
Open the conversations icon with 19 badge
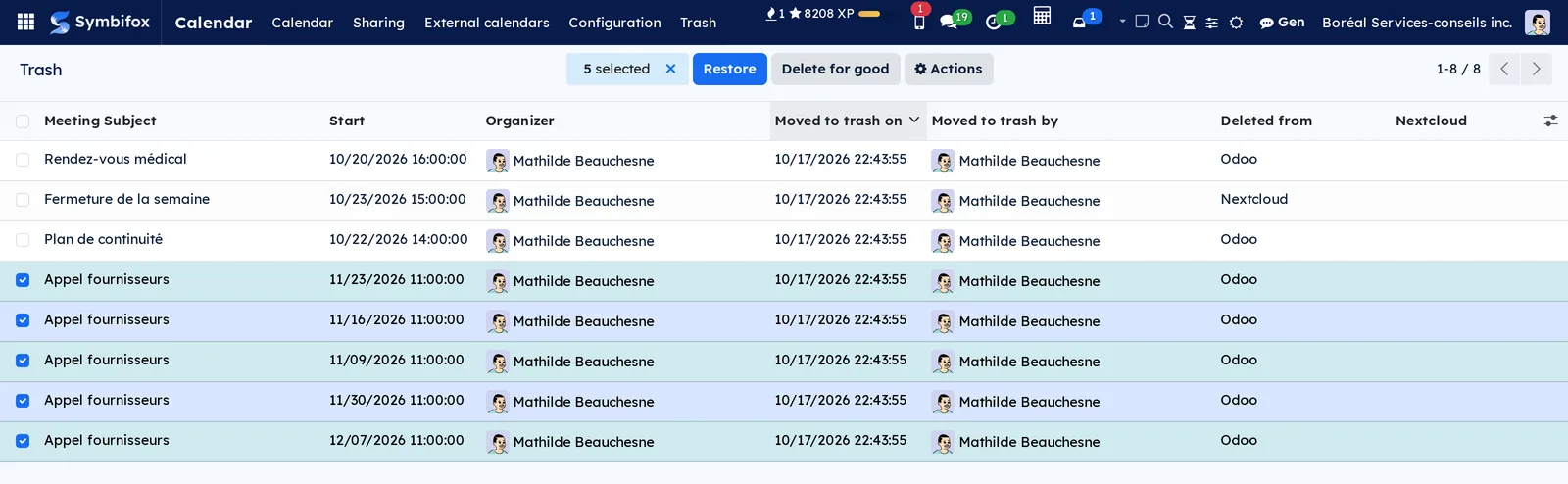point(949,22)
